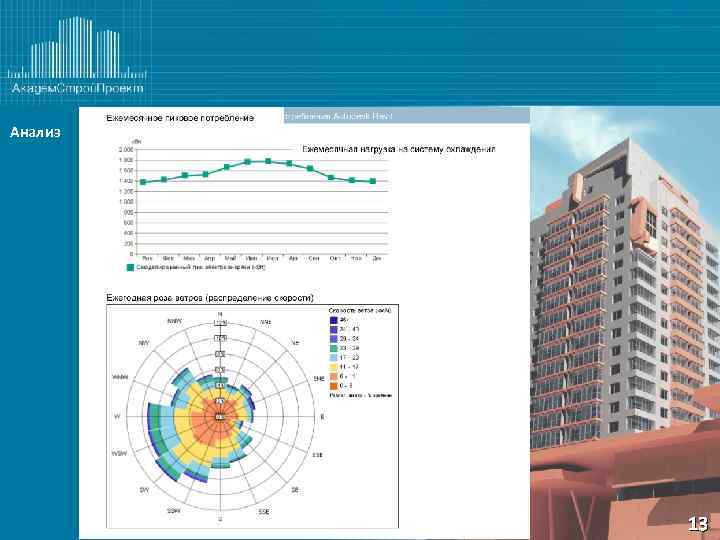Click 'Ежемесячная нагрузка на систему охлаждения' heading
The image size is (720, 540).
point(399,149)
